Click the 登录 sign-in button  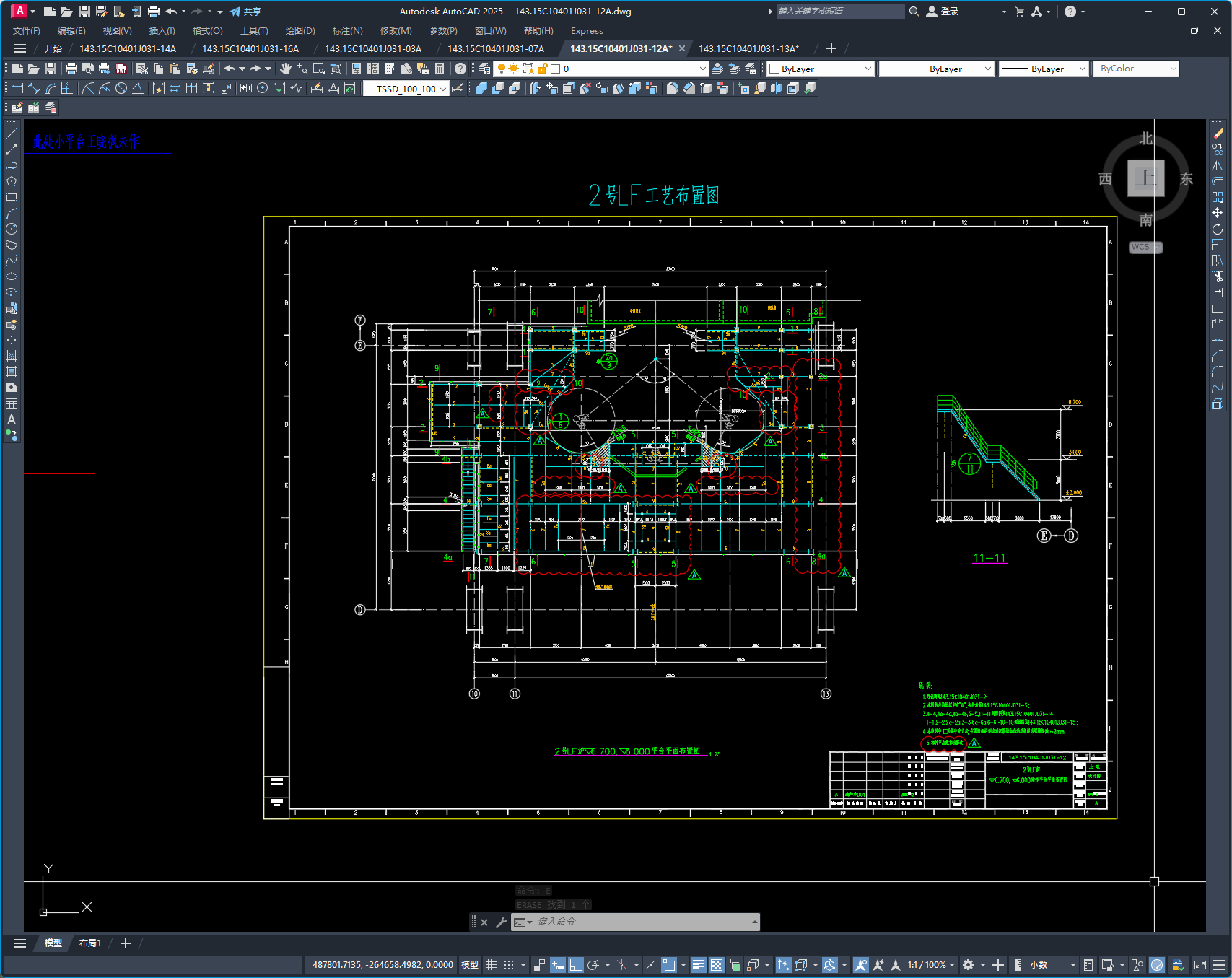[943, 12]
